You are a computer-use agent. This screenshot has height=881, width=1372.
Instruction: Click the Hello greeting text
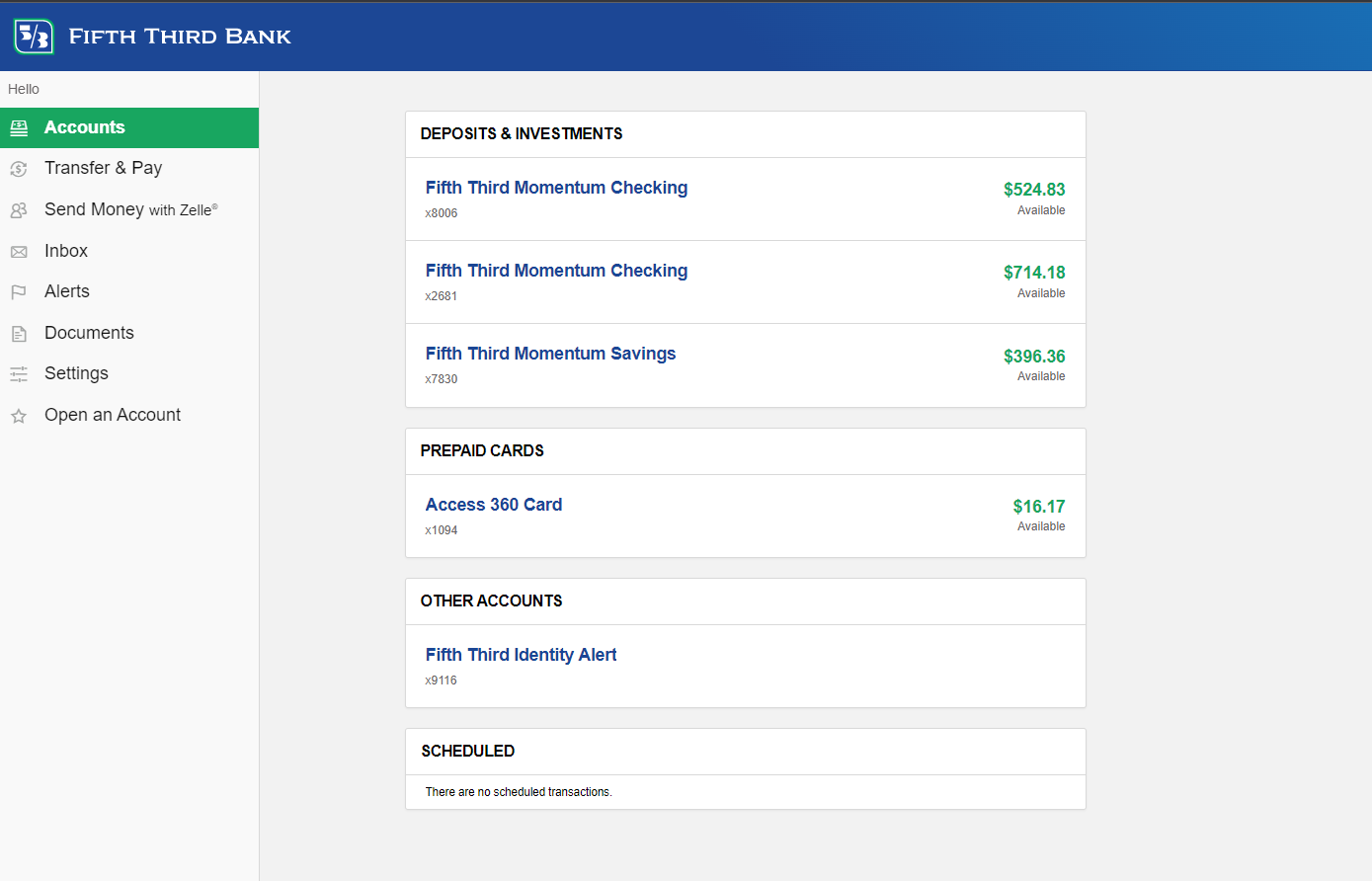point(24,89)
